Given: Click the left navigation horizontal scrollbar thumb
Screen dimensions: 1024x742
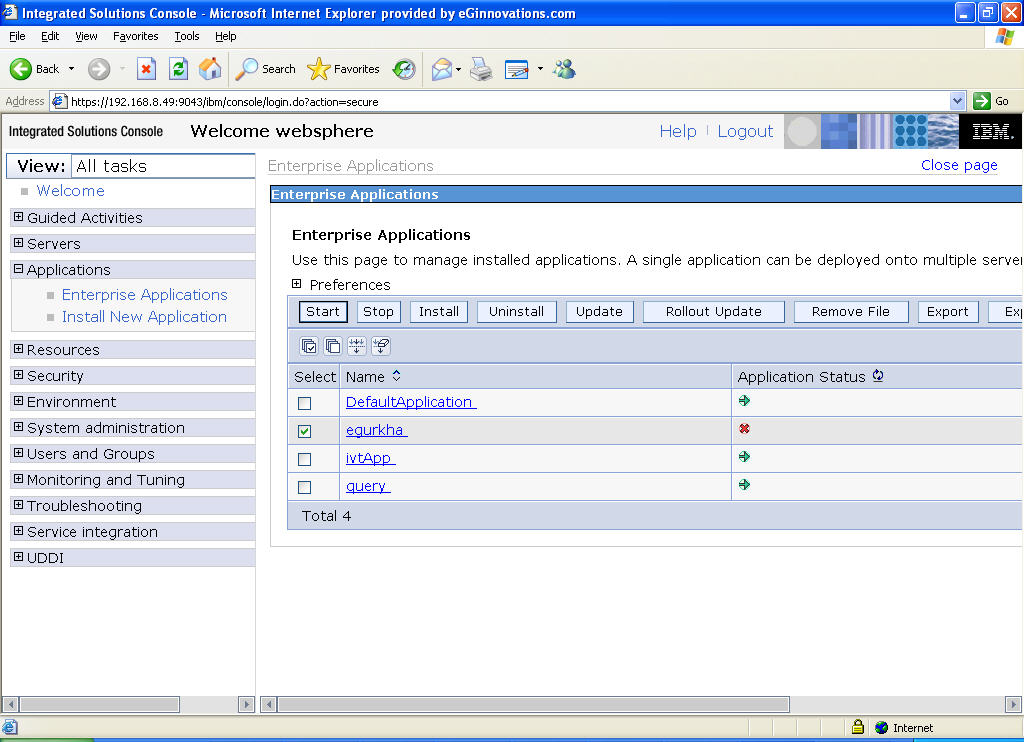Looking at the screenshot, I should tap(99, 704).
